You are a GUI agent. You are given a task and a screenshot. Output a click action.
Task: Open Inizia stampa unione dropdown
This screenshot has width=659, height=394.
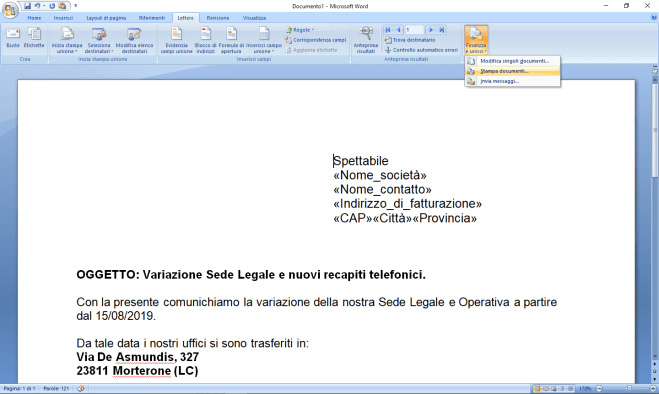67,40
